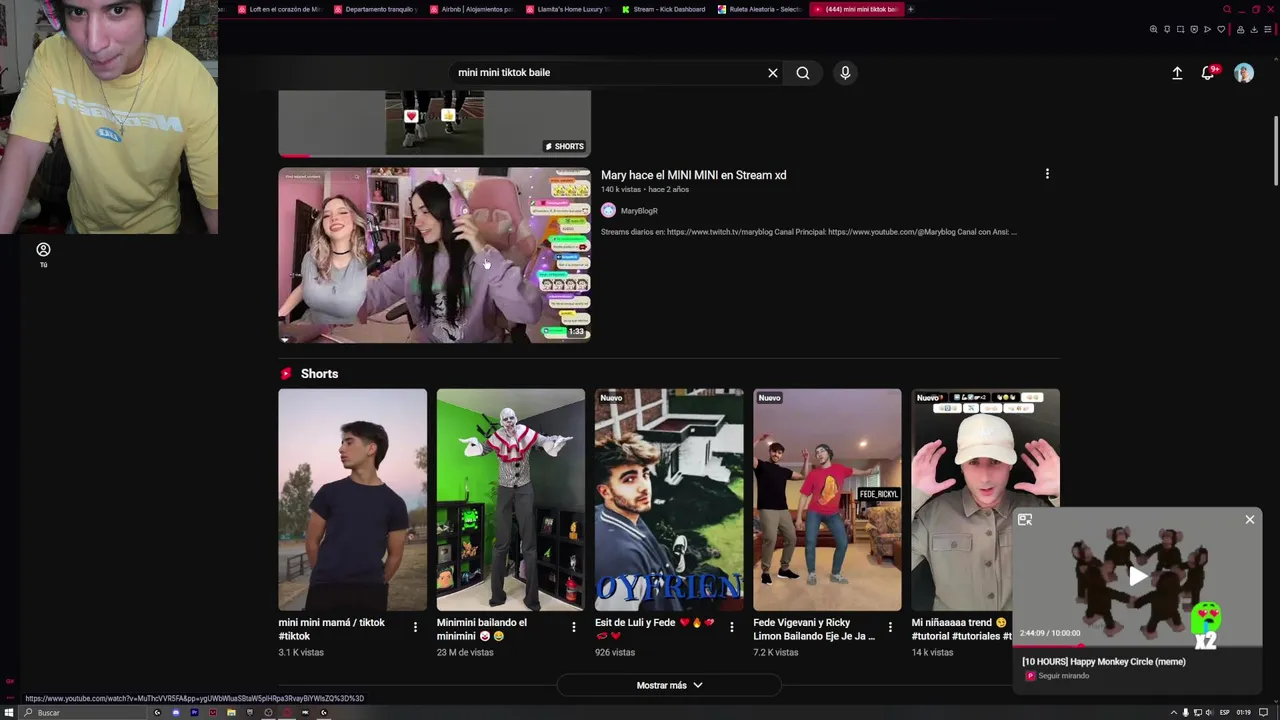
Task: Switch to 'Departamento tranquilo' browser tab
Action: [x=375, y=9]
